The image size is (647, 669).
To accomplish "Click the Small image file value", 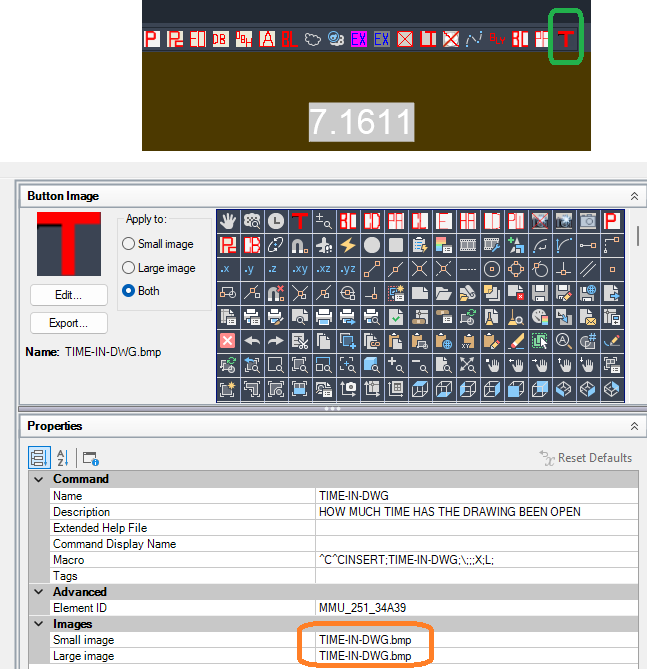I will pyautogui.click(x=477, y=640).
